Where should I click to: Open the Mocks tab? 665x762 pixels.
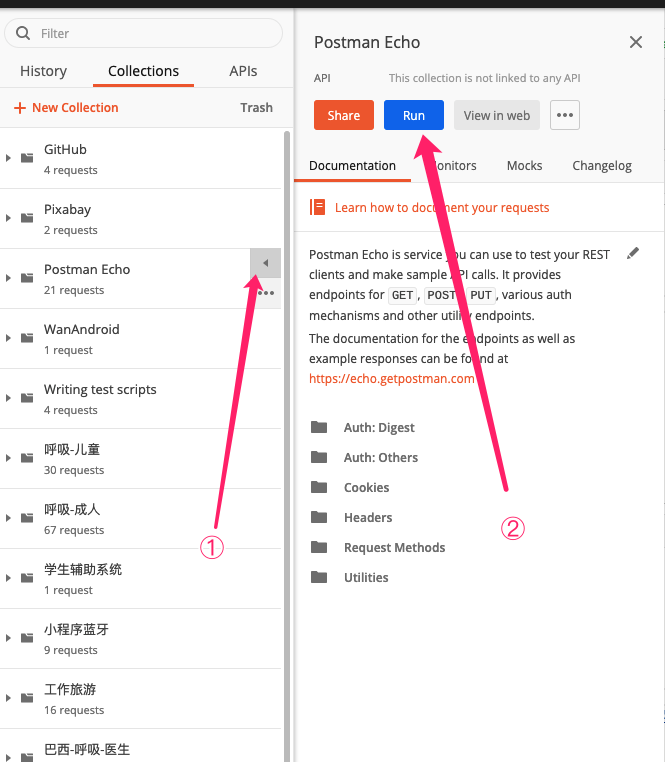(x=525, y=166)
